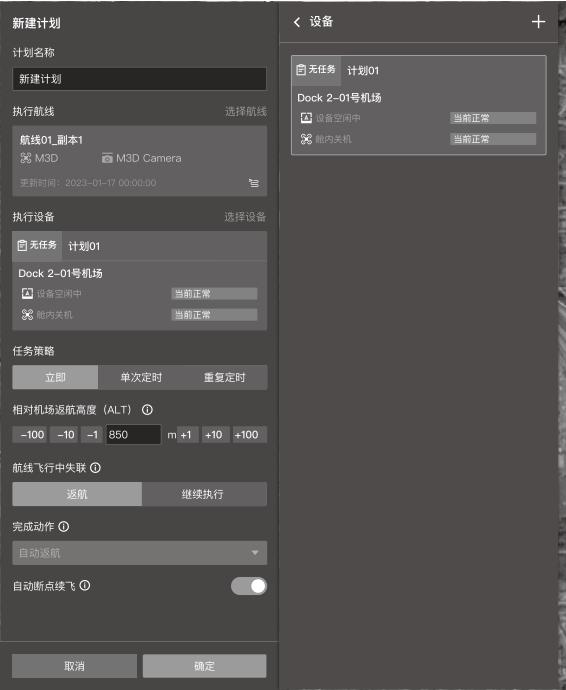The width and height of the screenshot is (566, 690).
Task: Click the camera icon beside M3D Camera
Action: click(107, 158)
